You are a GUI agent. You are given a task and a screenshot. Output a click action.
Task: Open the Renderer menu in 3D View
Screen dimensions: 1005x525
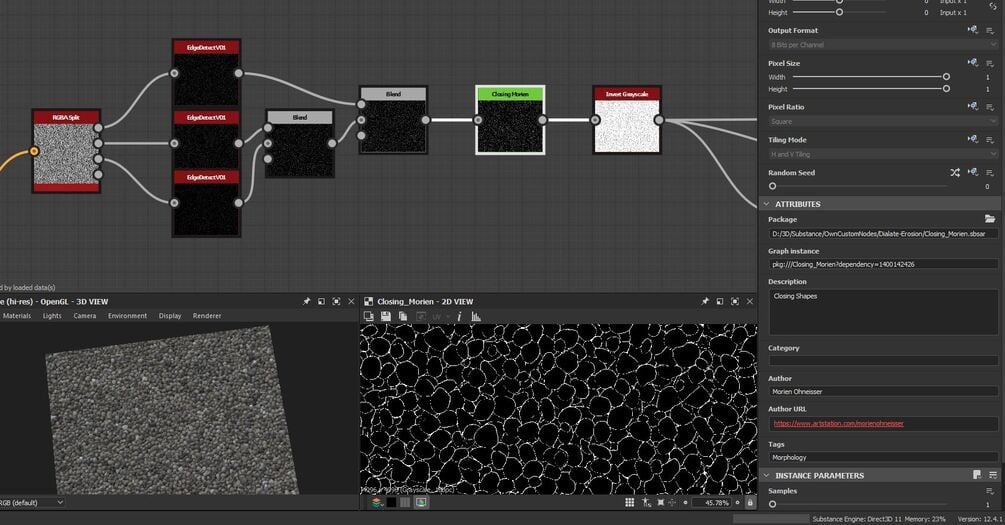pyautogui.click(x=207, y=315)
